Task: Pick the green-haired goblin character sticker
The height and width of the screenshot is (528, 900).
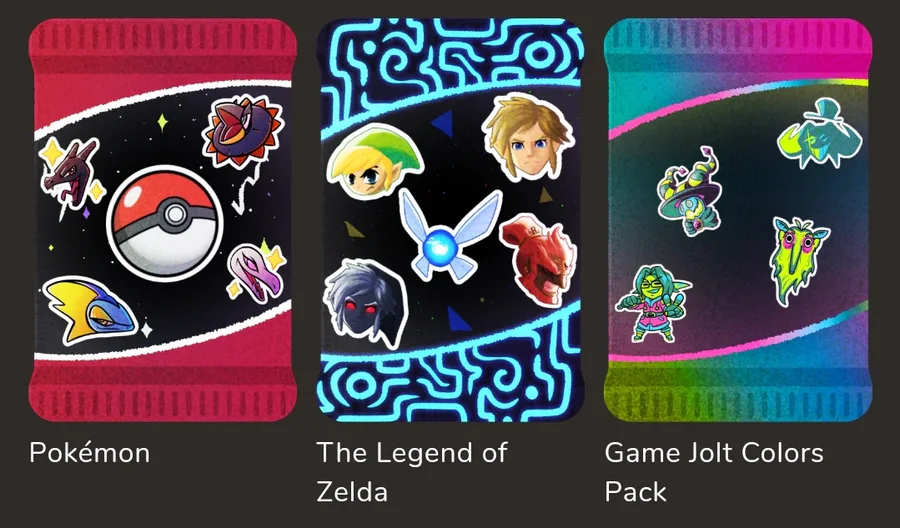Action: pos(652,302)
